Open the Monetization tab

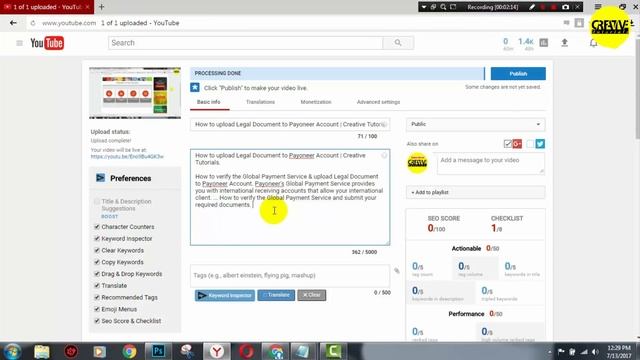click(x=316, y=102)
